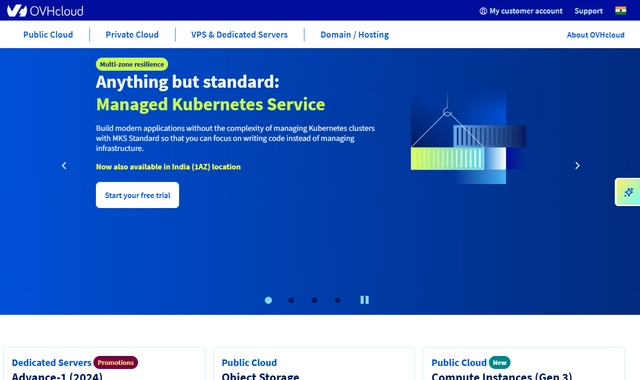Image resolution: width=640 pixels, height=380 pixels.
Task: Open the Public Cloud menu
Action: tap(48, 35)
